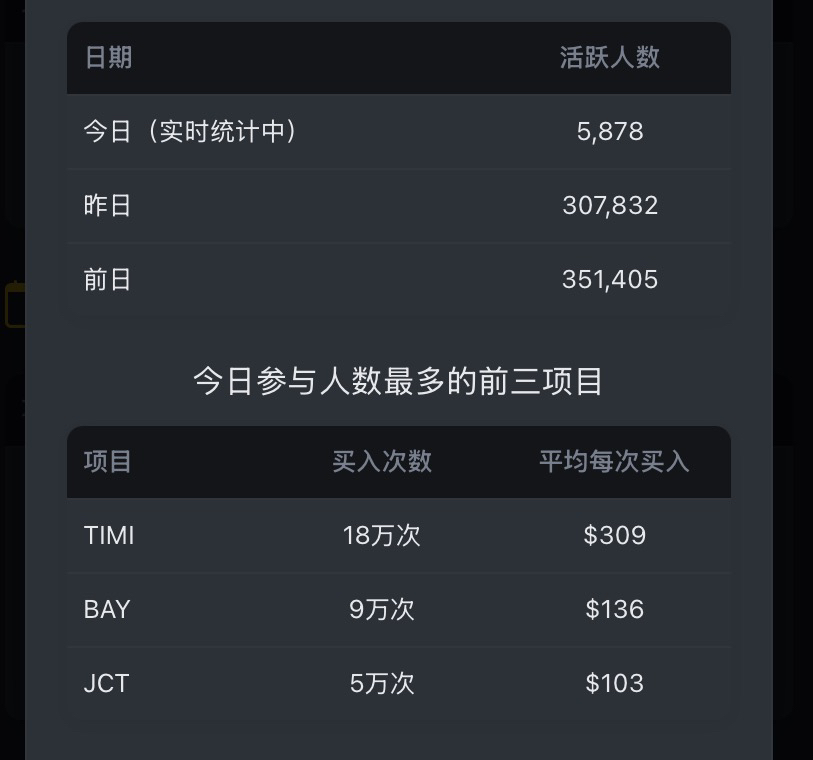Screen dimensions: 813x760
Task: Select the TIMI project name
Action: [109, 536]
